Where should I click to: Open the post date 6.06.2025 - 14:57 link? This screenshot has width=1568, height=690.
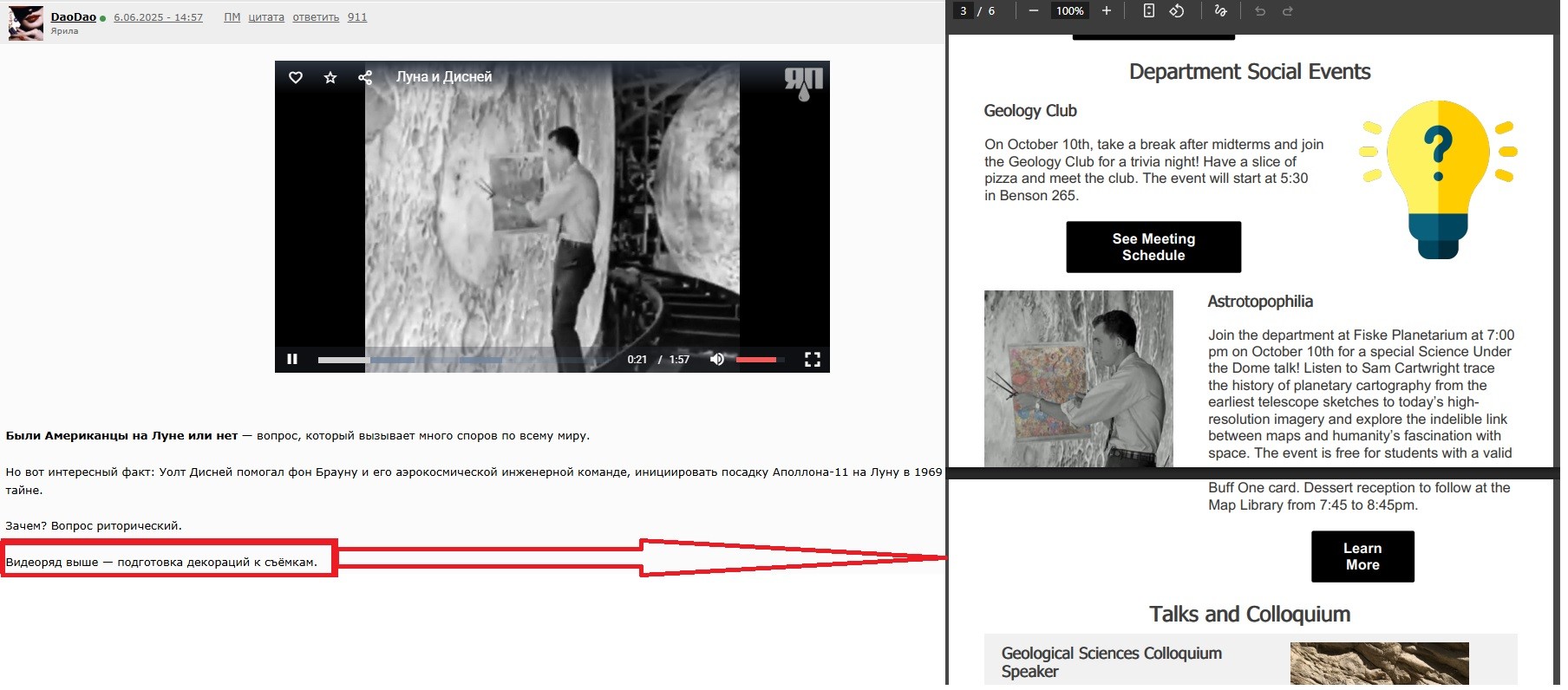pyautogui.click(x=158, y=17)
